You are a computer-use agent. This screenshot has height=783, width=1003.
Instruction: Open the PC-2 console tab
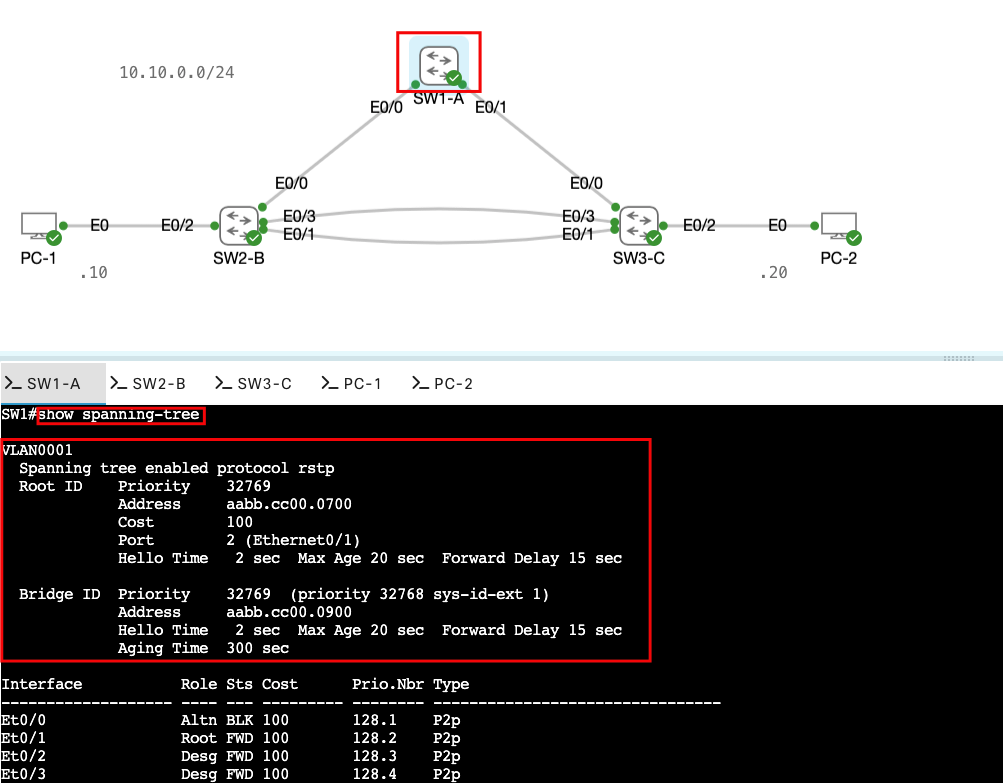tap(442, 384)
